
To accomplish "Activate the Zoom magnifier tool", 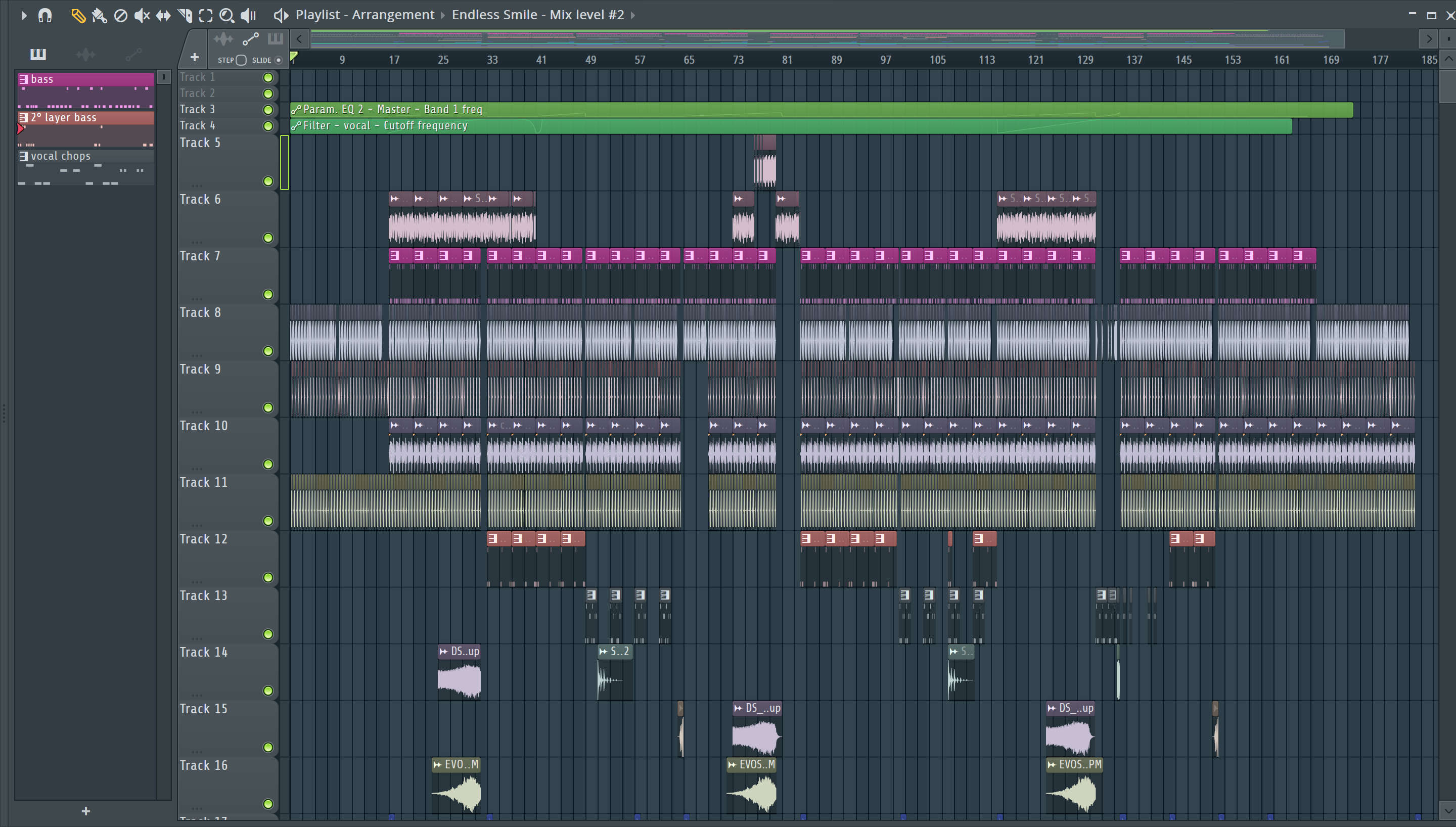I will pos(226,15).
